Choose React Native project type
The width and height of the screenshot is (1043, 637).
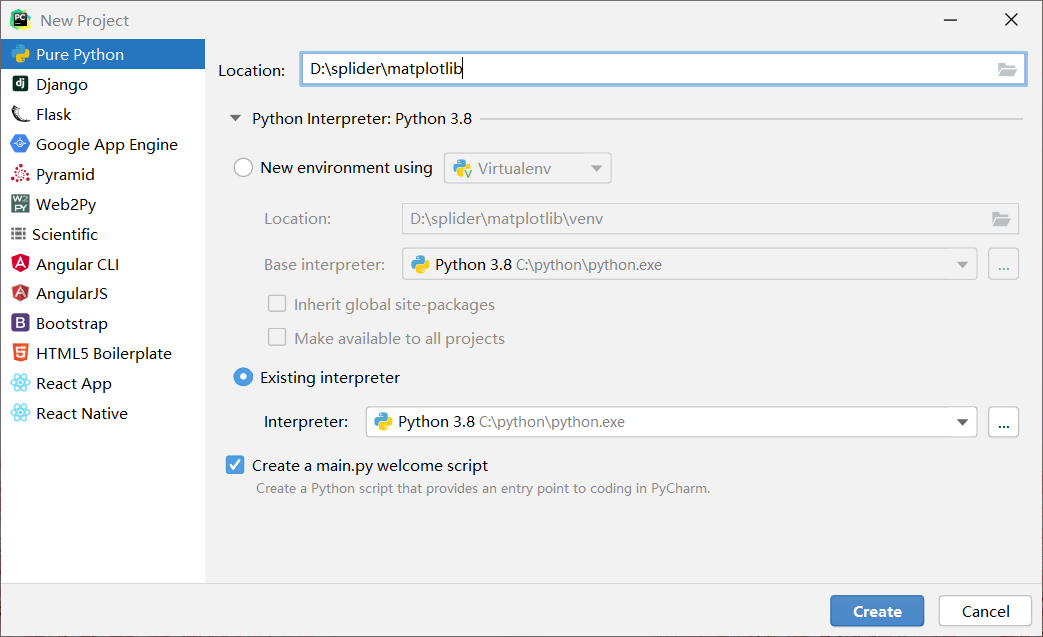[x=102, y=413]
